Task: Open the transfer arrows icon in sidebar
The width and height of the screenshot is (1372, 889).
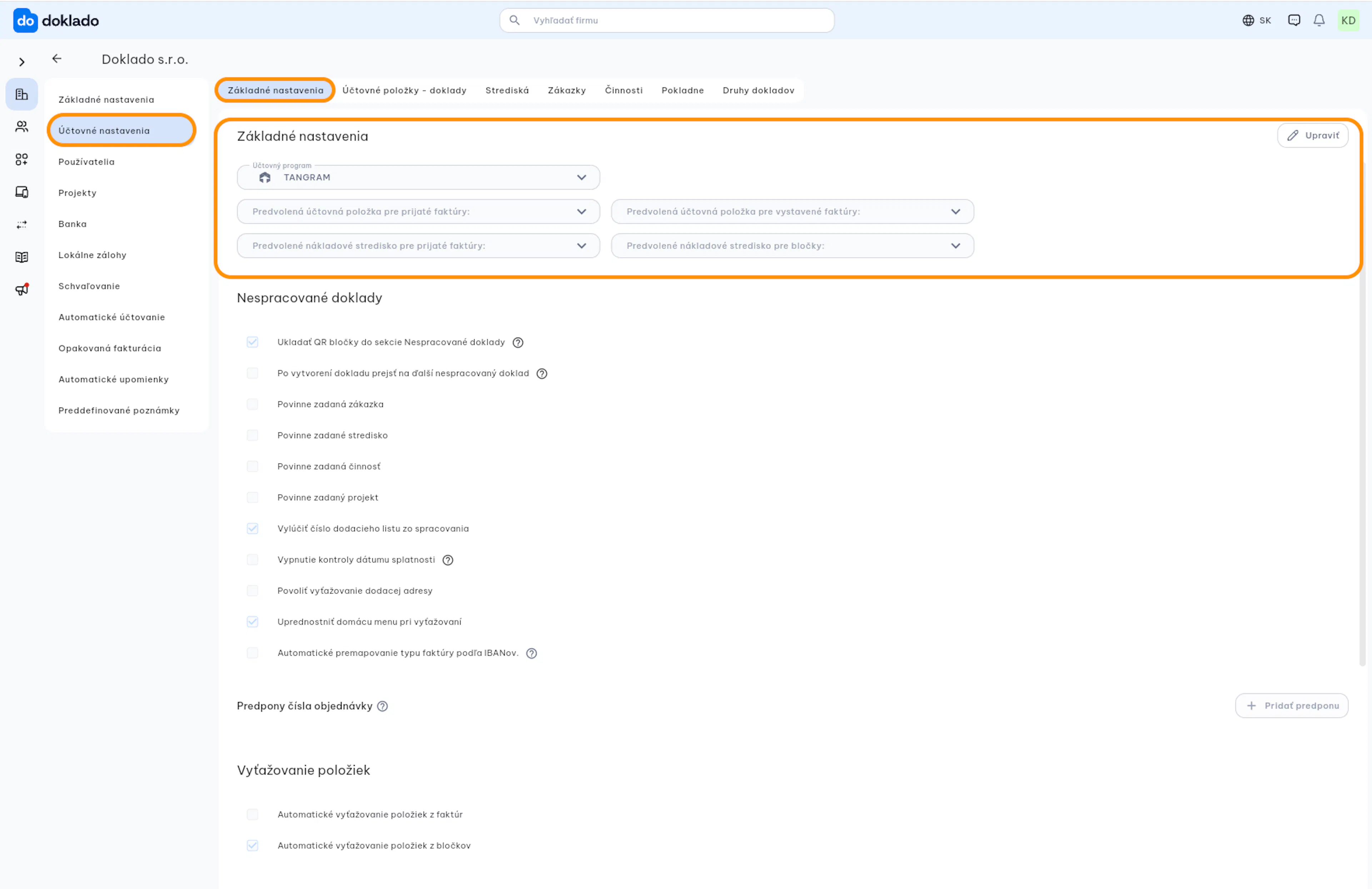Action: (x=21, y=224)
